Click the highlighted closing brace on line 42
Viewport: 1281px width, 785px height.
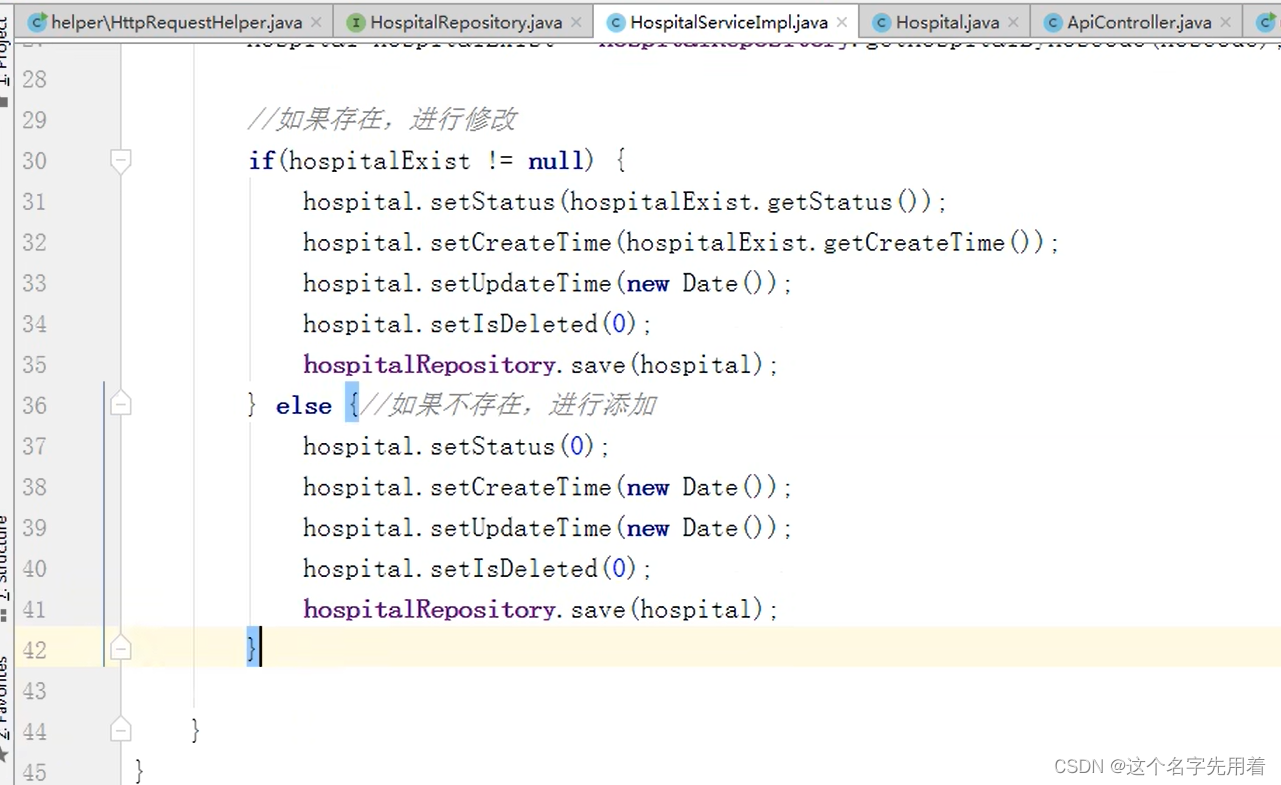253,648
